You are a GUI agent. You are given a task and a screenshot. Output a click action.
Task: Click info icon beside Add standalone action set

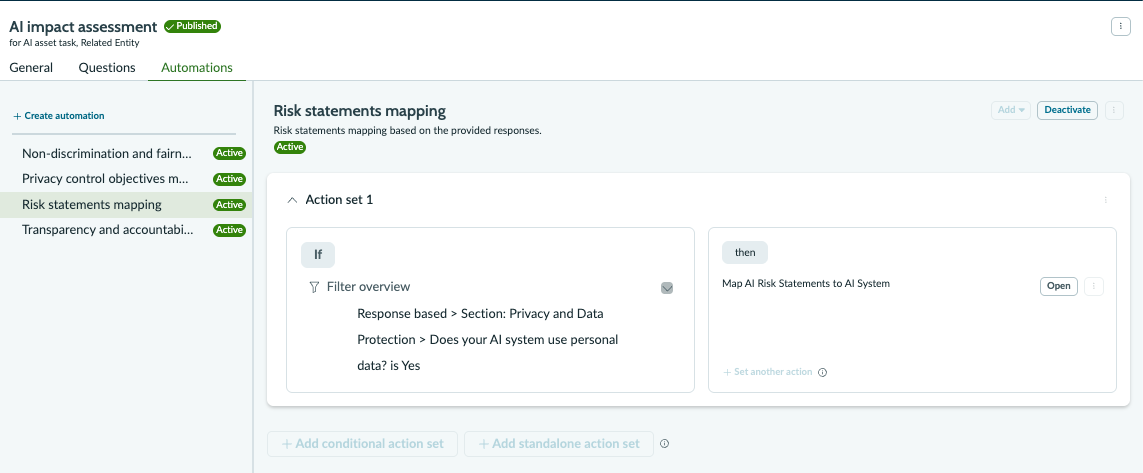(x=664, y=443)
